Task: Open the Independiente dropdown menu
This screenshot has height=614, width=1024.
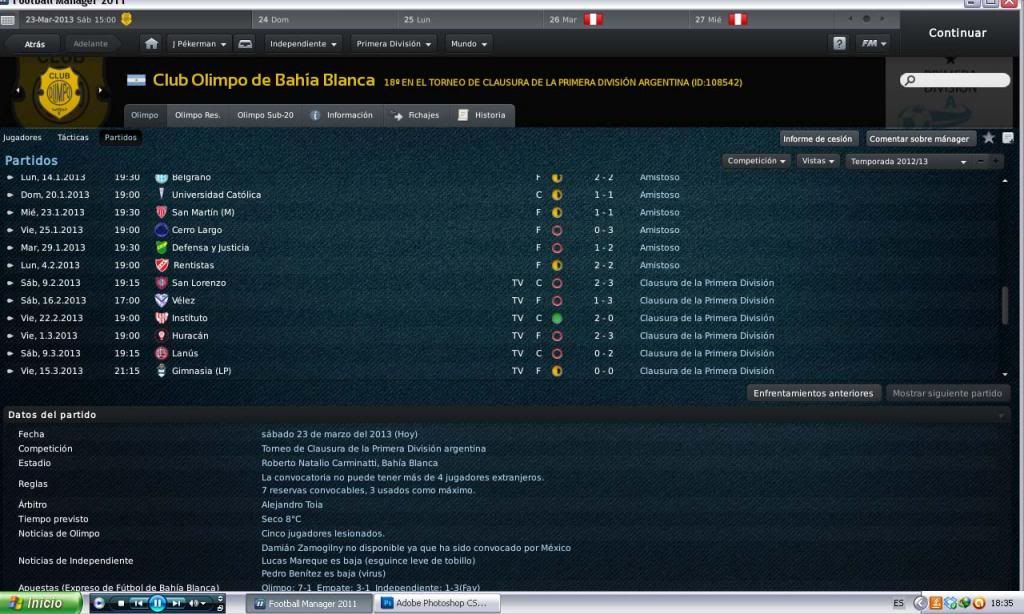Action: point(303,44)
